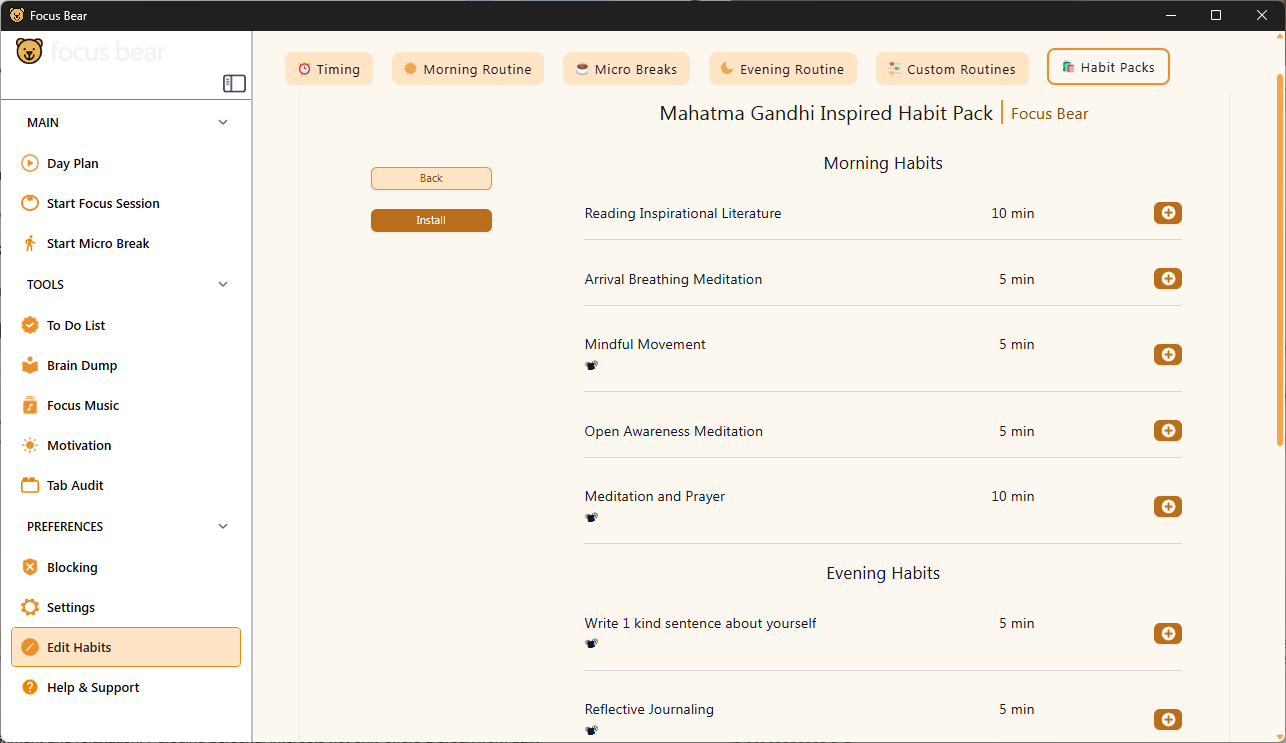
Task: Click 5 min duration for Reflective Journaling
Action: (1017, 709)
